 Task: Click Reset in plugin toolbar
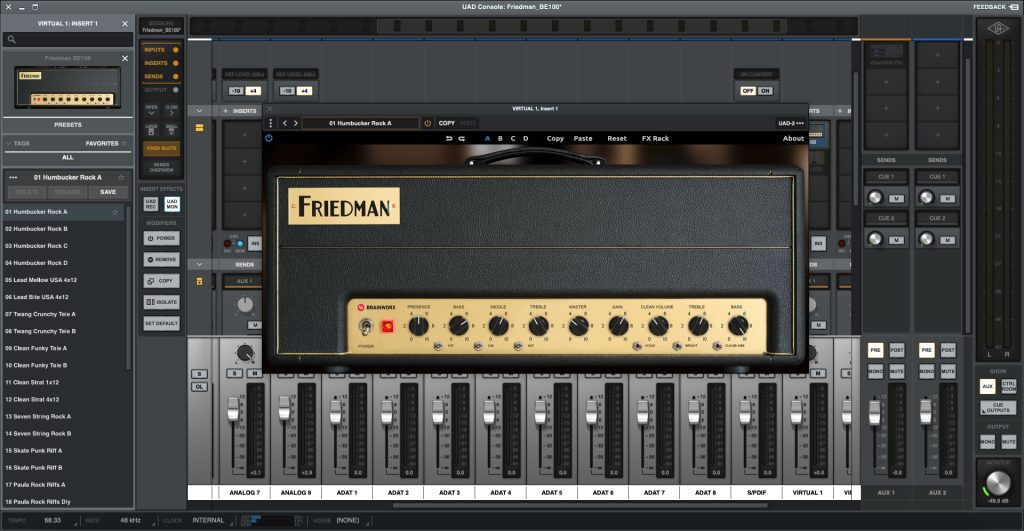click(x=616, y=138)
